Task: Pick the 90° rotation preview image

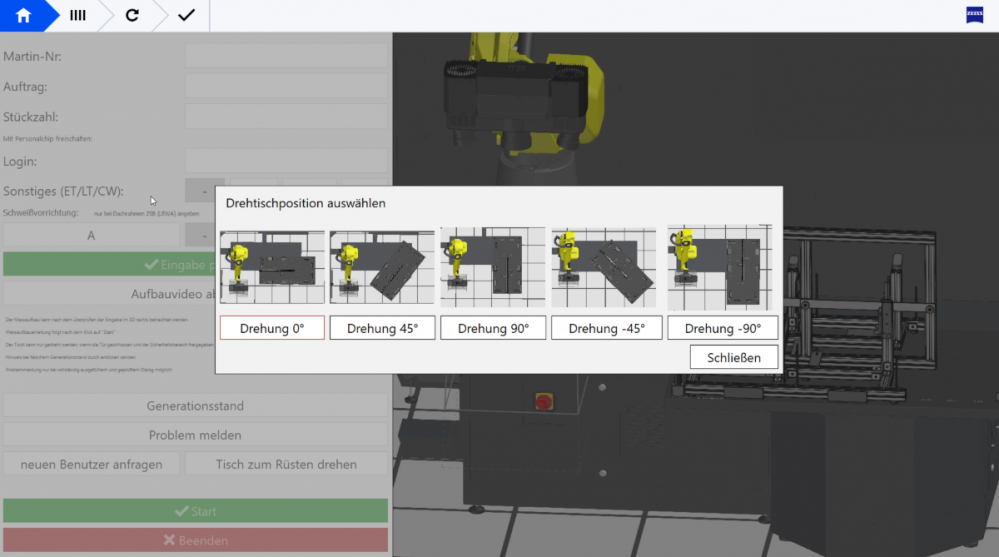Action: [x=493, y=267]
